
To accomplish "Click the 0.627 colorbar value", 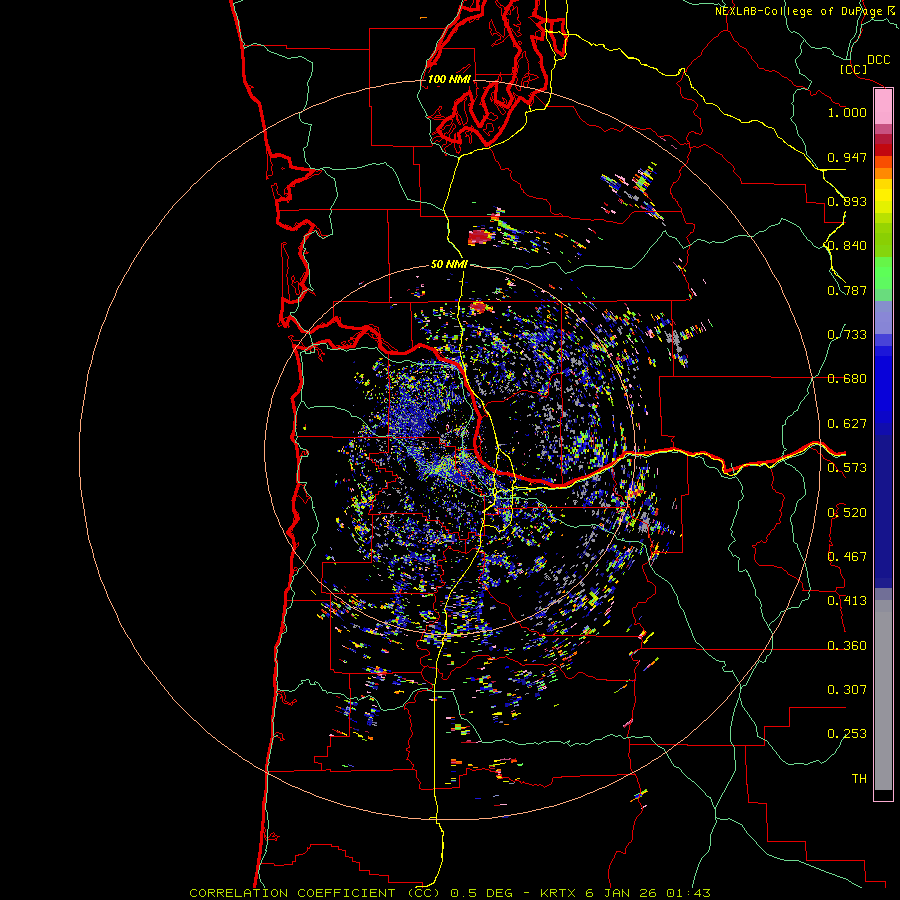I will click(x=847, y=424).
